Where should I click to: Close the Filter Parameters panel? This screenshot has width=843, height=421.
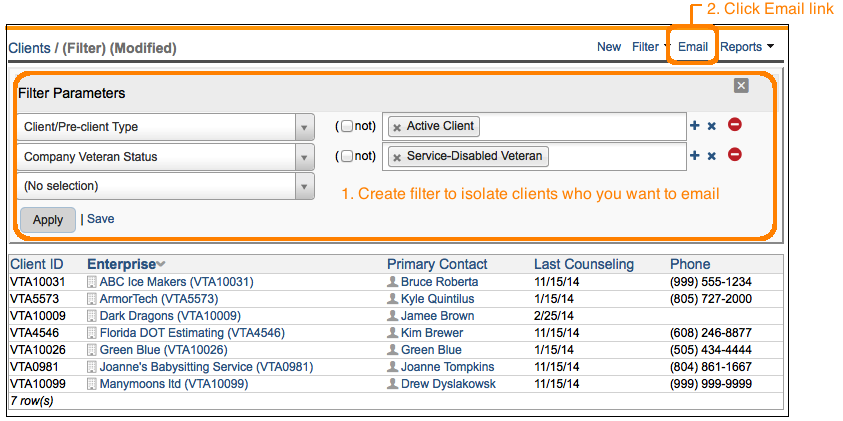pyautogui.click(x=741, y=86)
